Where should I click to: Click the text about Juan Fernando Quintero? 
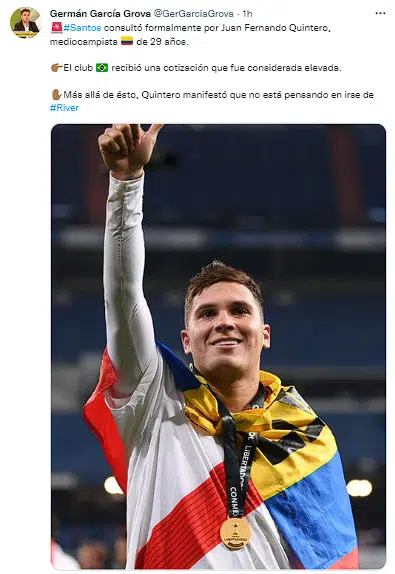[x=190, y=34]
